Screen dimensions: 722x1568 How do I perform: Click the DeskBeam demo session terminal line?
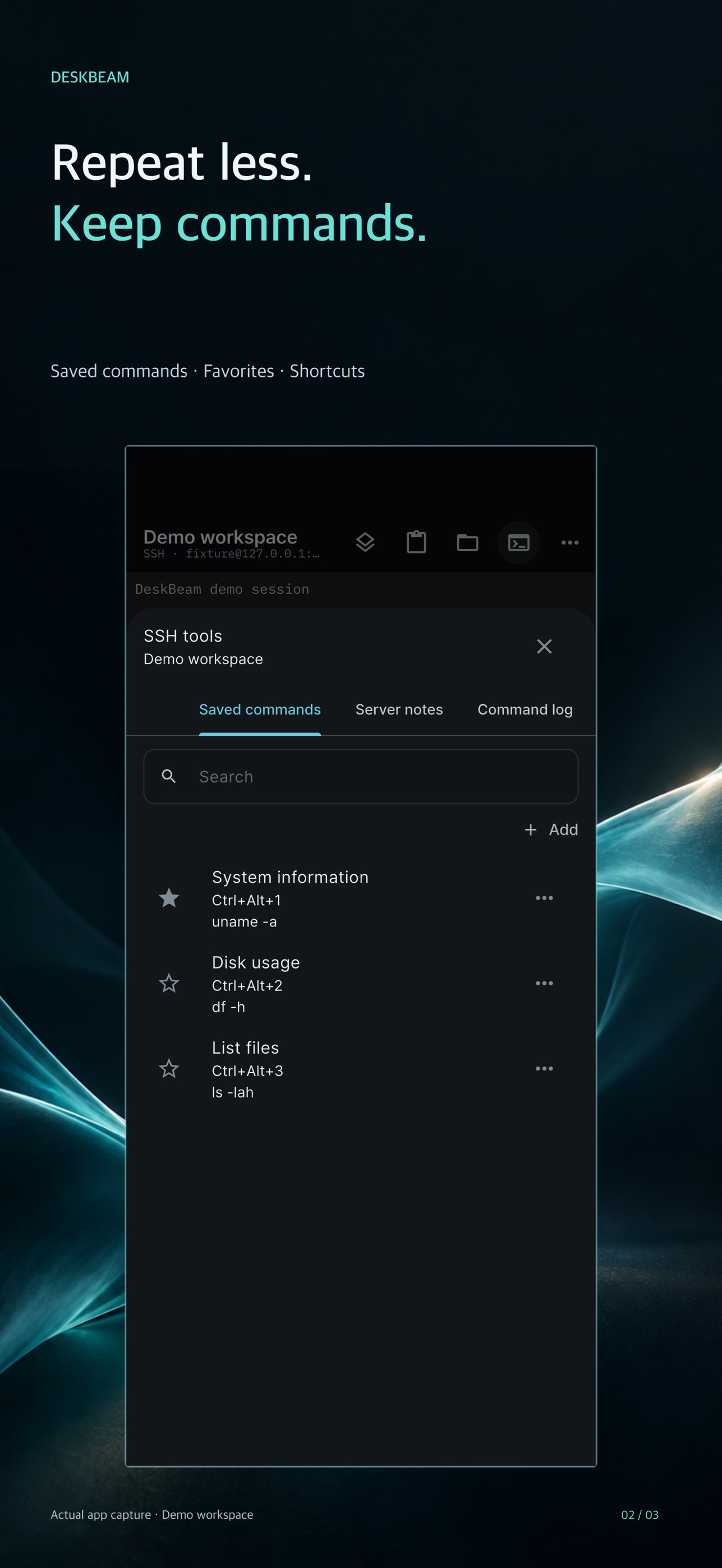pos(222,589)
